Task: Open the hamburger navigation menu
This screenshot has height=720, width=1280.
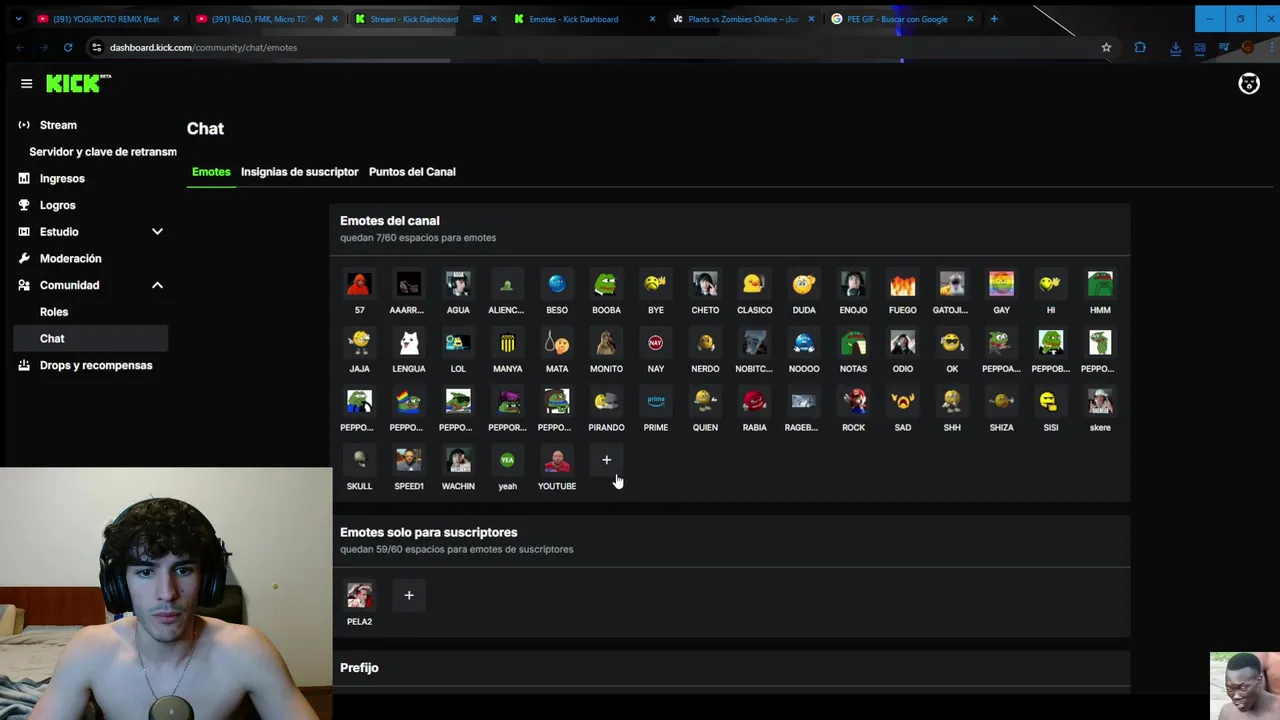Action: pyautogui.click(x=27, y=84)
